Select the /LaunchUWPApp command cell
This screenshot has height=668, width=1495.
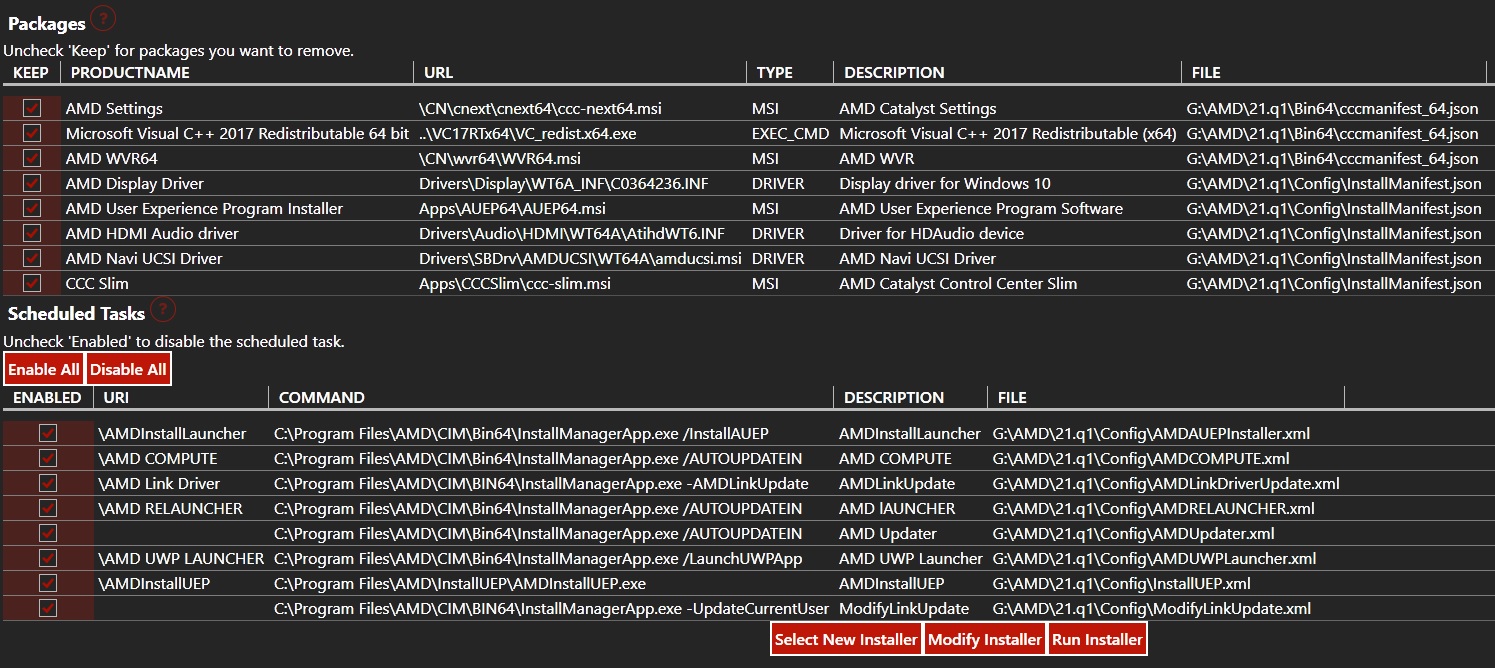538,558
